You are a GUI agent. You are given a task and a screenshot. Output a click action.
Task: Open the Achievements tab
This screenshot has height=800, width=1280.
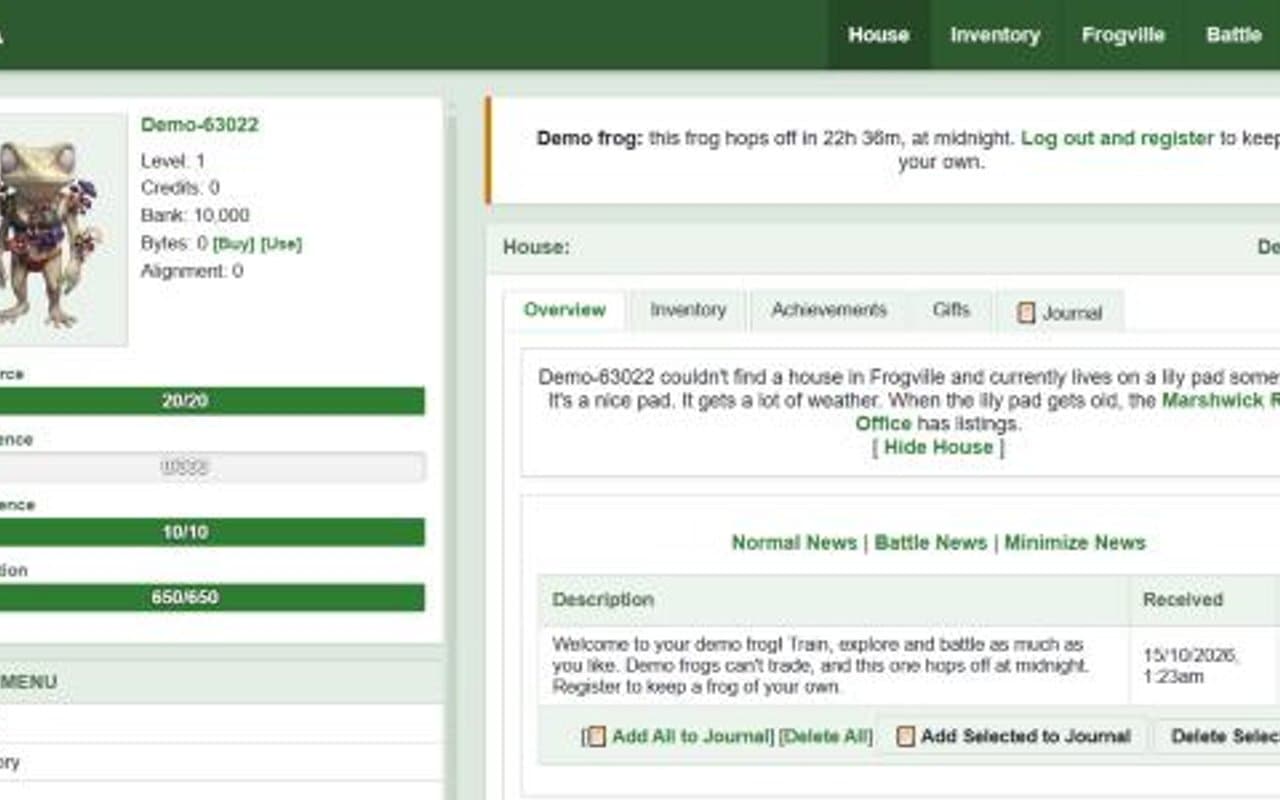(x=829, y=310)
